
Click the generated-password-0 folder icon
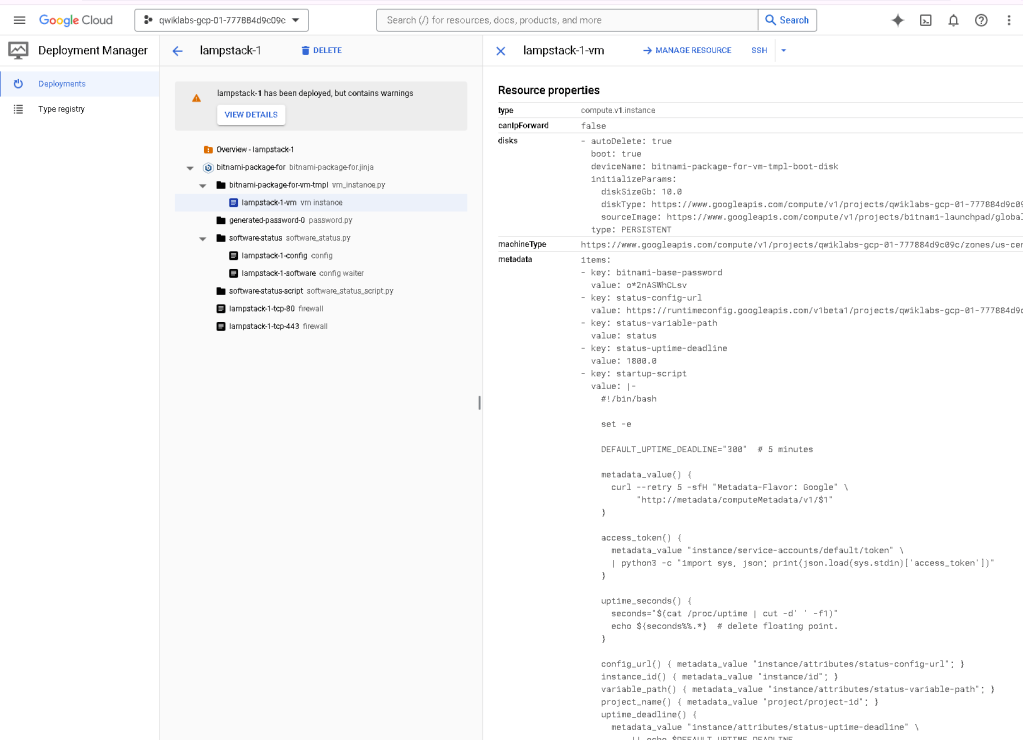221,221
